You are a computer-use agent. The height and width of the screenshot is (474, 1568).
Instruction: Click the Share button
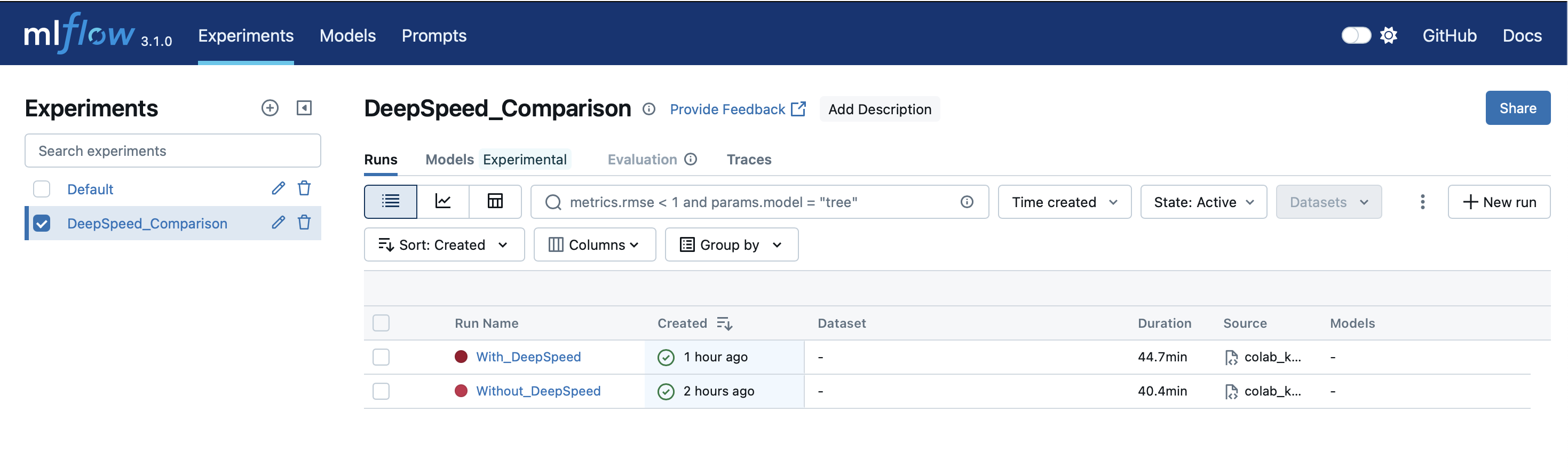click(x=1517, y=108)
